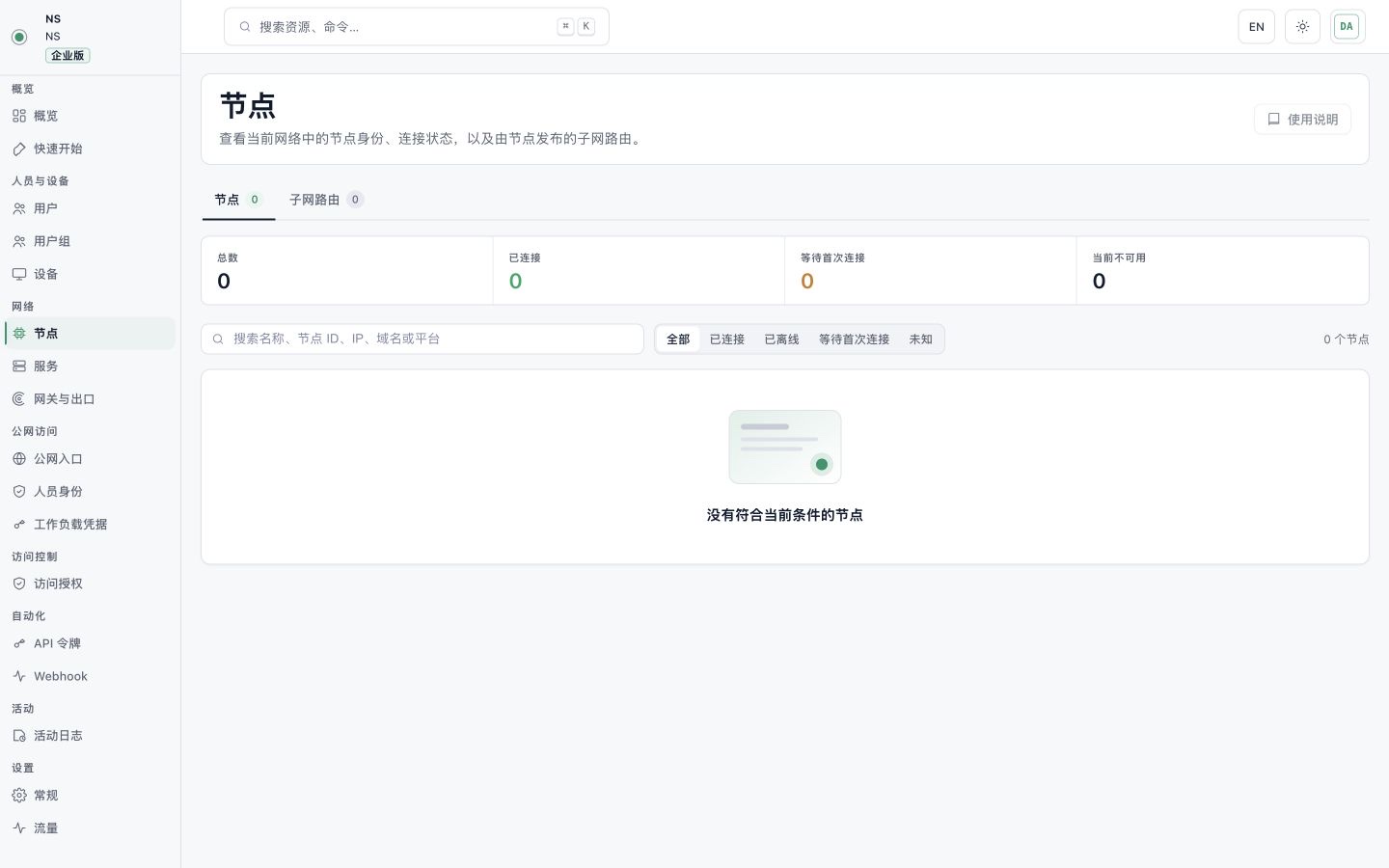
Task: Click the 快速开始 quick start icon
Action: point(19,149)
